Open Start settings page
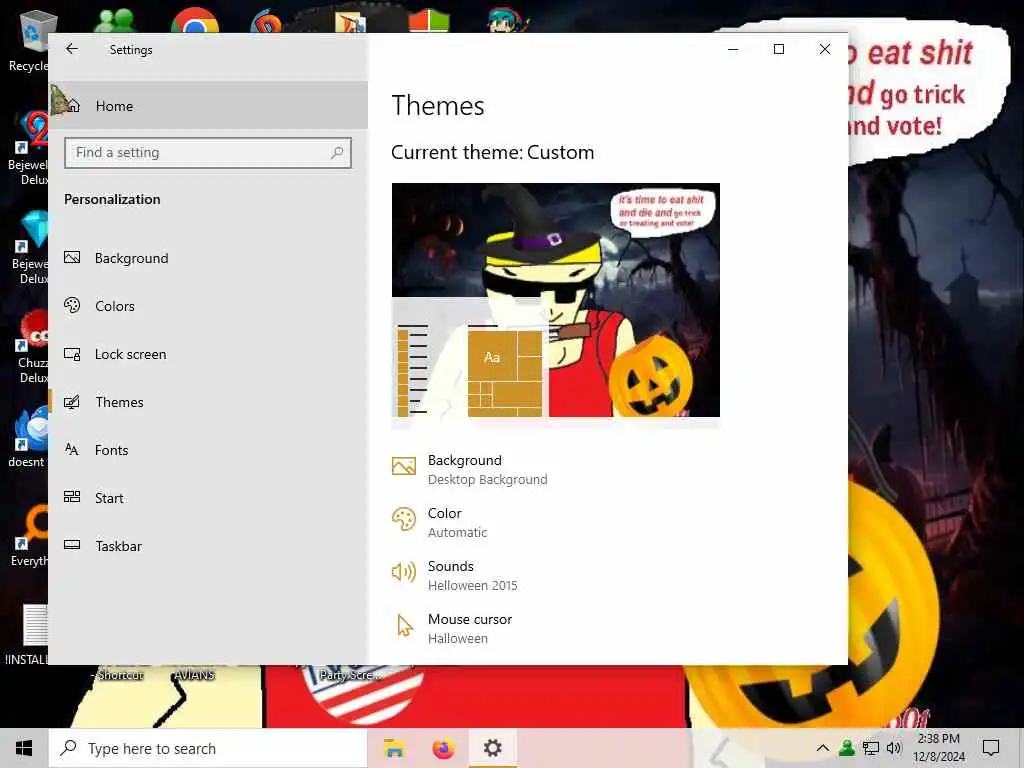The image size is (1024, 768). point(208,498)
